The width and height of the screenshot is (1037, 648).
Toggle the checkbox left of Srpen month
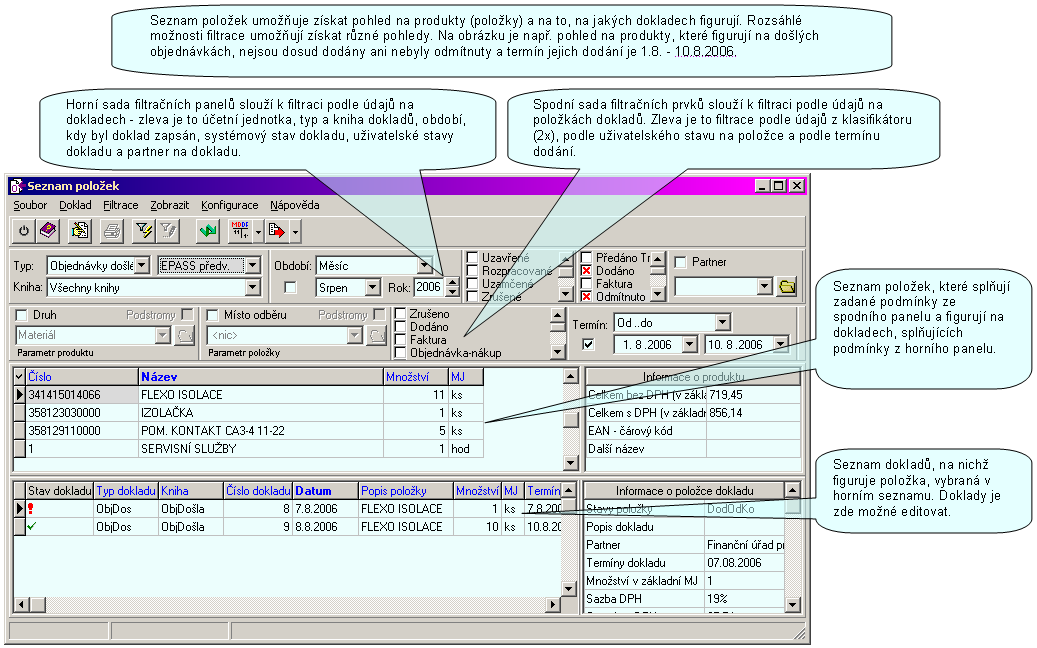(x=290, y=287)
